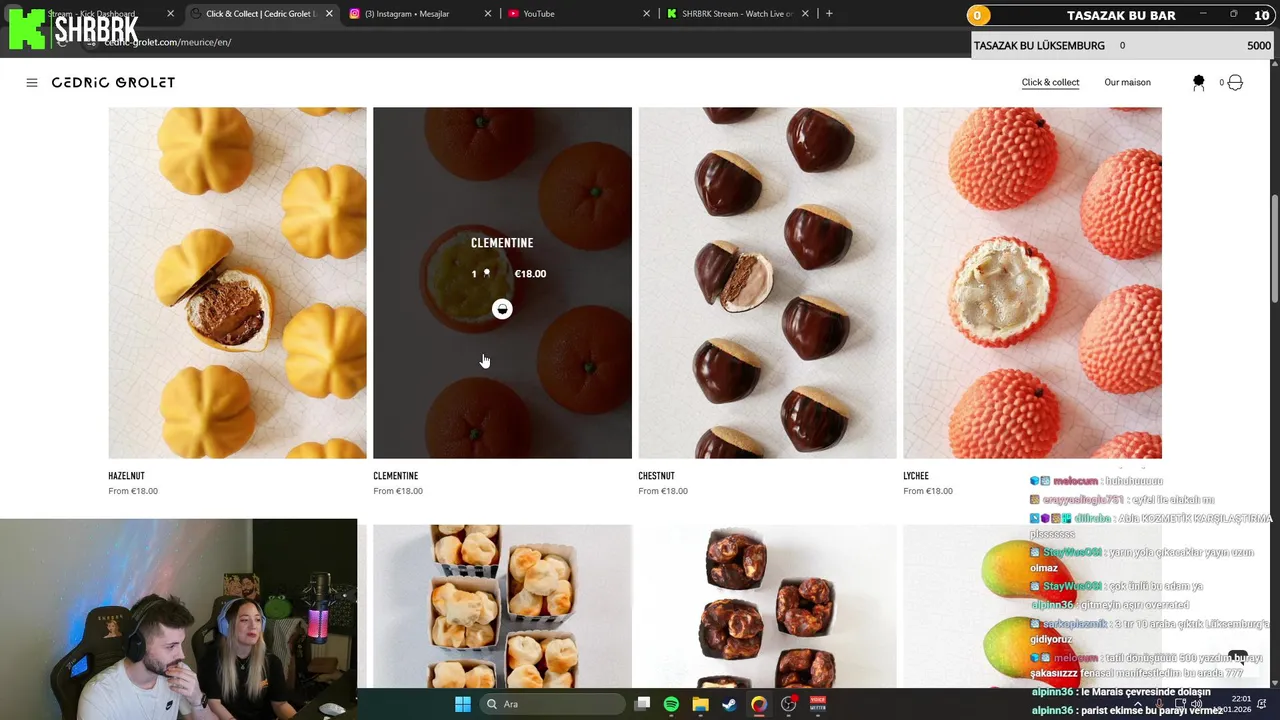The image size is (1280, 720).
Task: Open the Our maison header link
Action: click(x=1127, y=83)
